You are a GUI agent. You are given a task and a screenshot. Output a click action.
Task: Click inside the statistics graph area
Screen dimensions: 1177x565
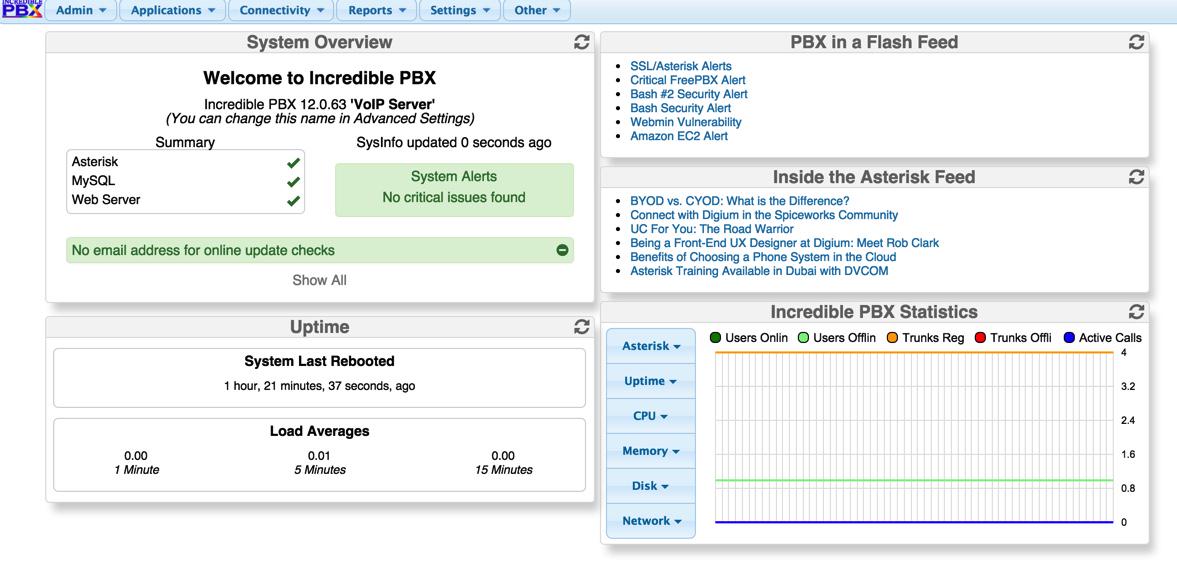tap(914, 437)
